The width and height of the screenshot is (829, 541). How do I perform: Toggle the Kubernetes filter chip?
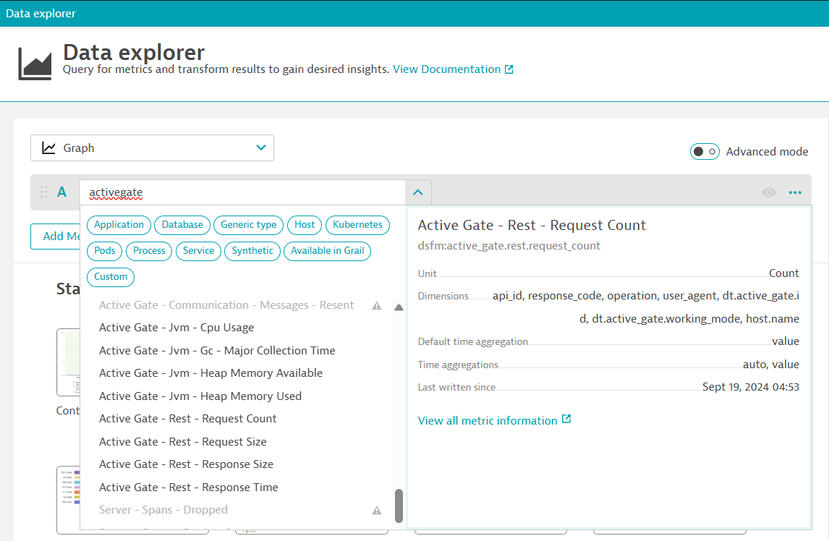(357, 225)
